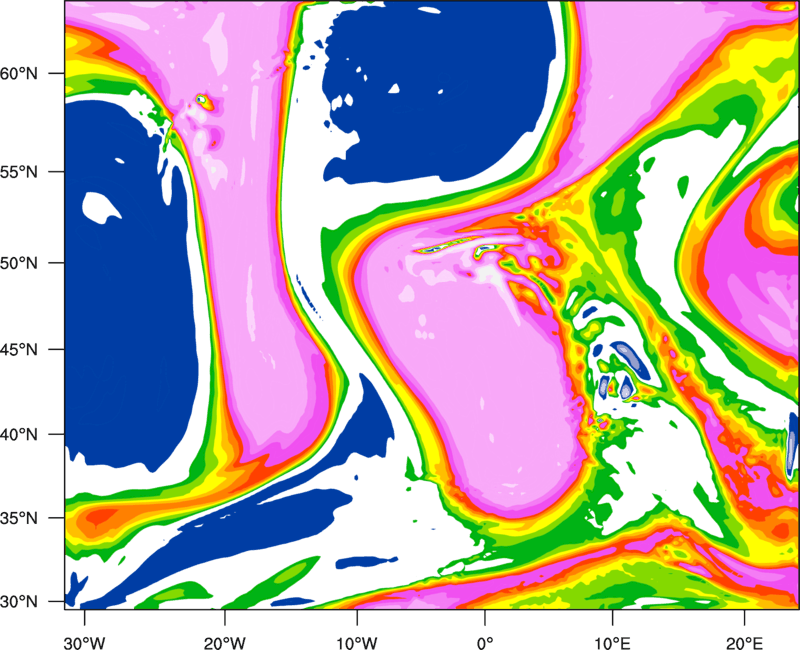
Task: Click the 40°N latitude label
Action: (x=19, y=435)
